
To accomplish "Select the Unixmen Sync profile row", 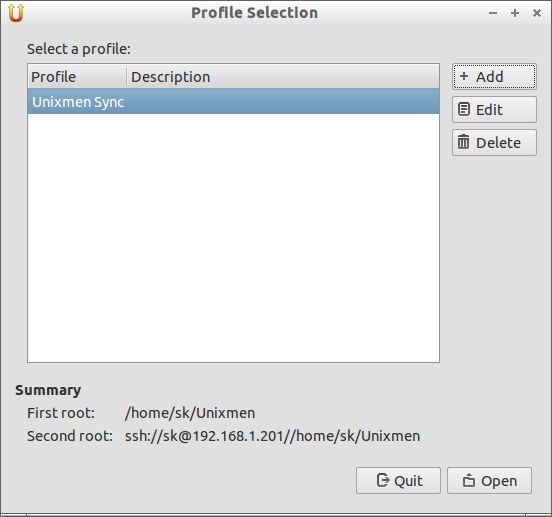I will pos(233,102).
